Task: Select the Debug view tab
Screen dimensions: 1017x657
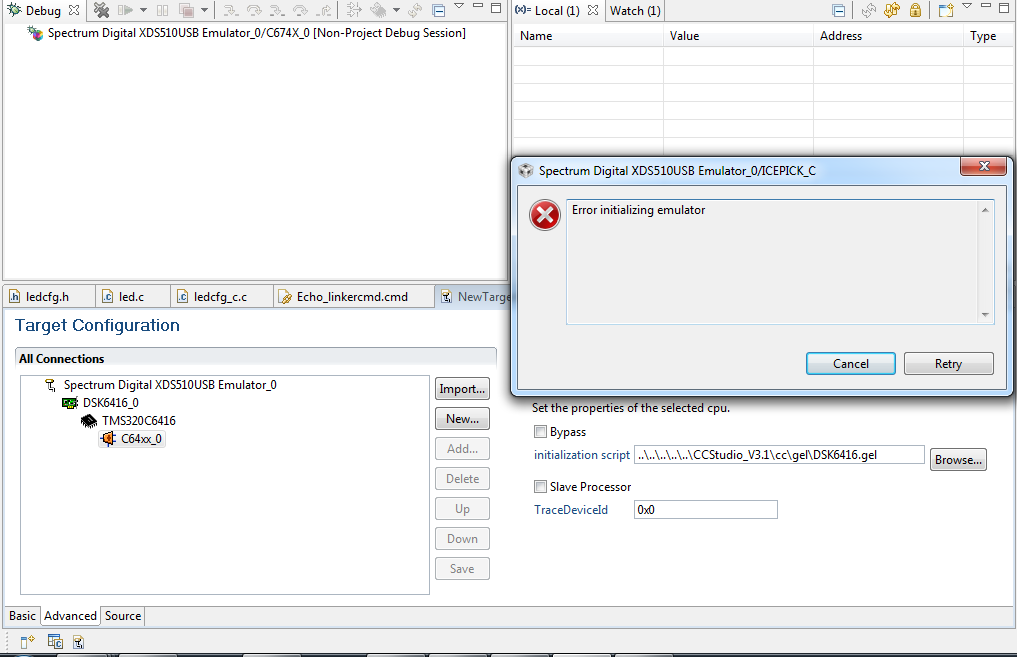Action: tap(43, 10)
